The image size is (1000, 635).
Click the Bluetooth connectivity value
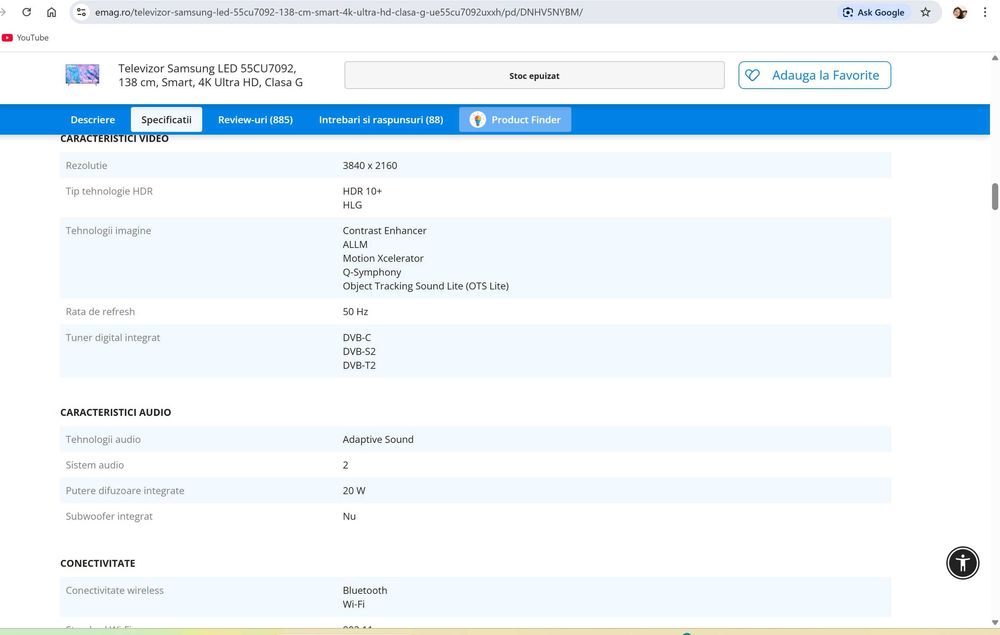pyautogui.click(x=365, y=590)
